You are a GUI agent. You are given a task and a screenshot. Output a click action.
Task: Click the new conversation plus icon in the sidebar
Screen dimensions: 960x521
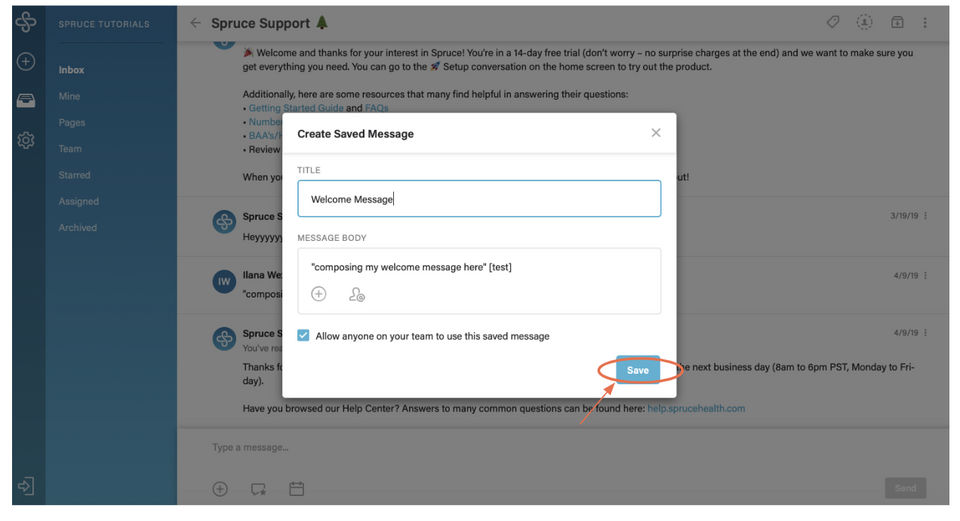click(26, 62)
